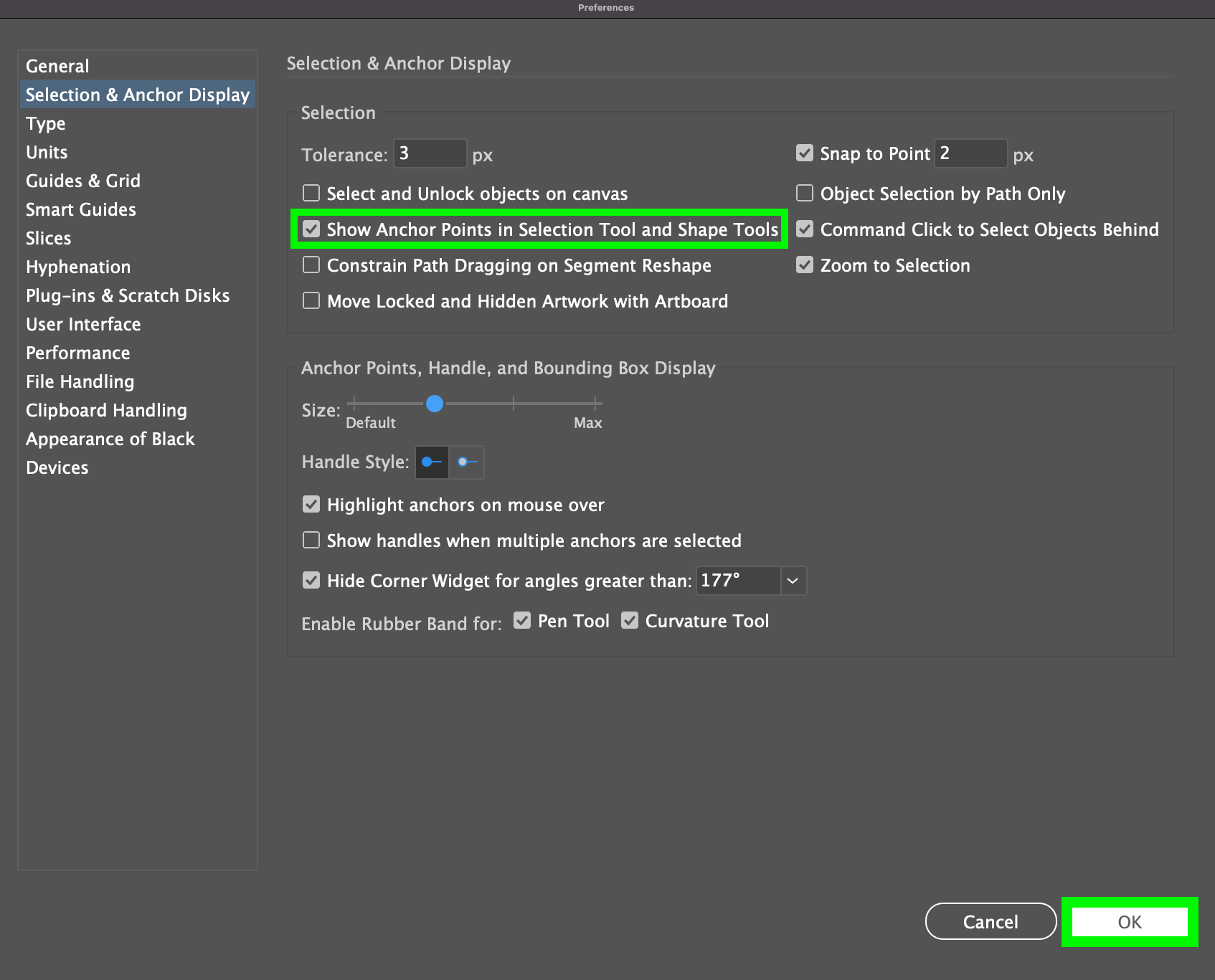Disable Zoom to Selection

(x=804, y=265)
